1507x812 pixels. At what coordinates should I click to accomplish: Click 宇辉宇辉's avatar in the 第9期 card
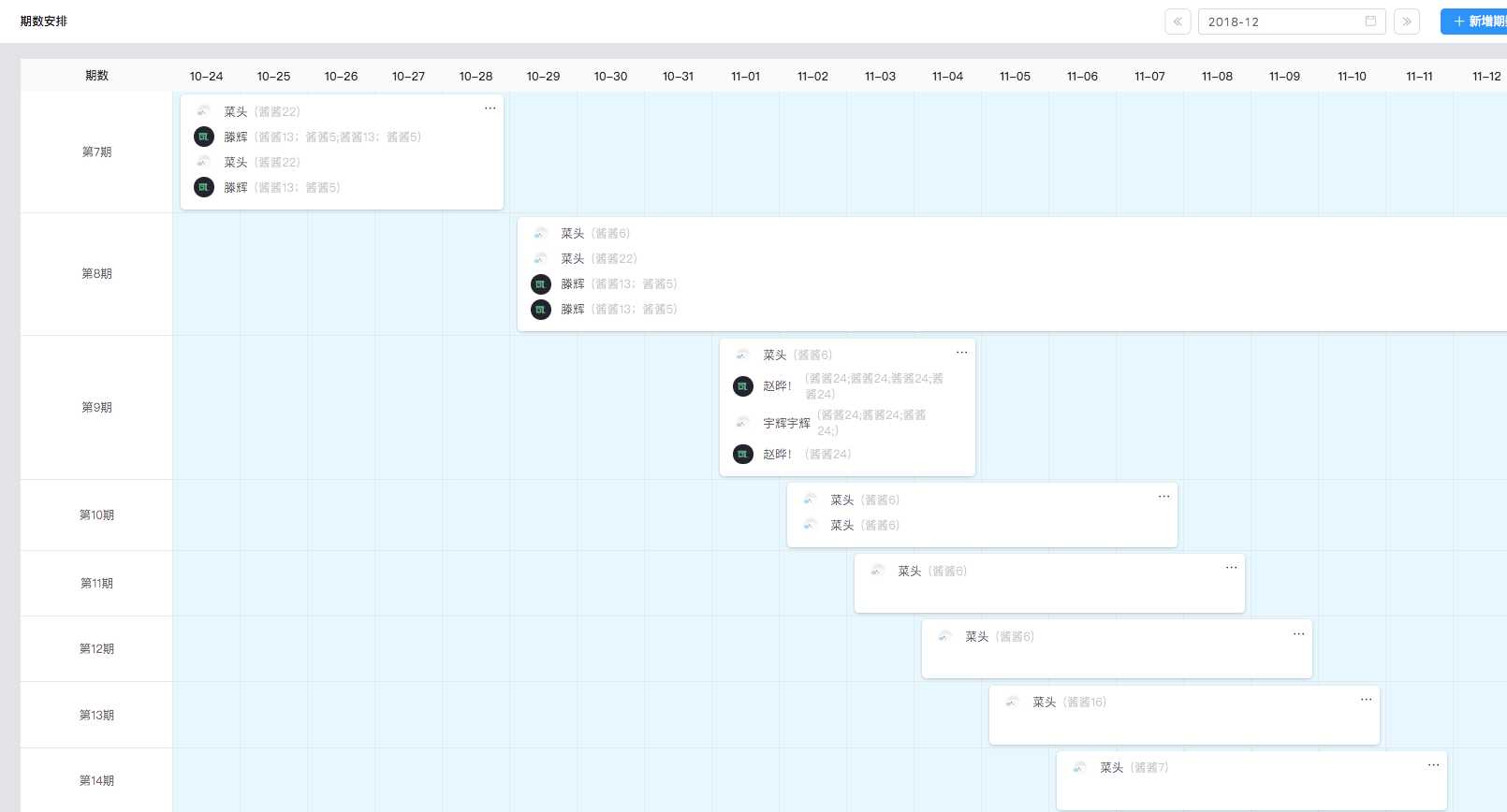(x=743, y=423)
